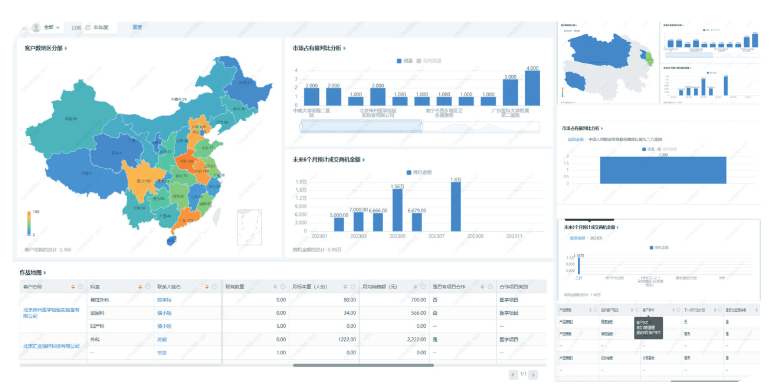Click the 3.000 bar in market chart
The height and width of the screenshot is (391, 779).
[510, 92]
